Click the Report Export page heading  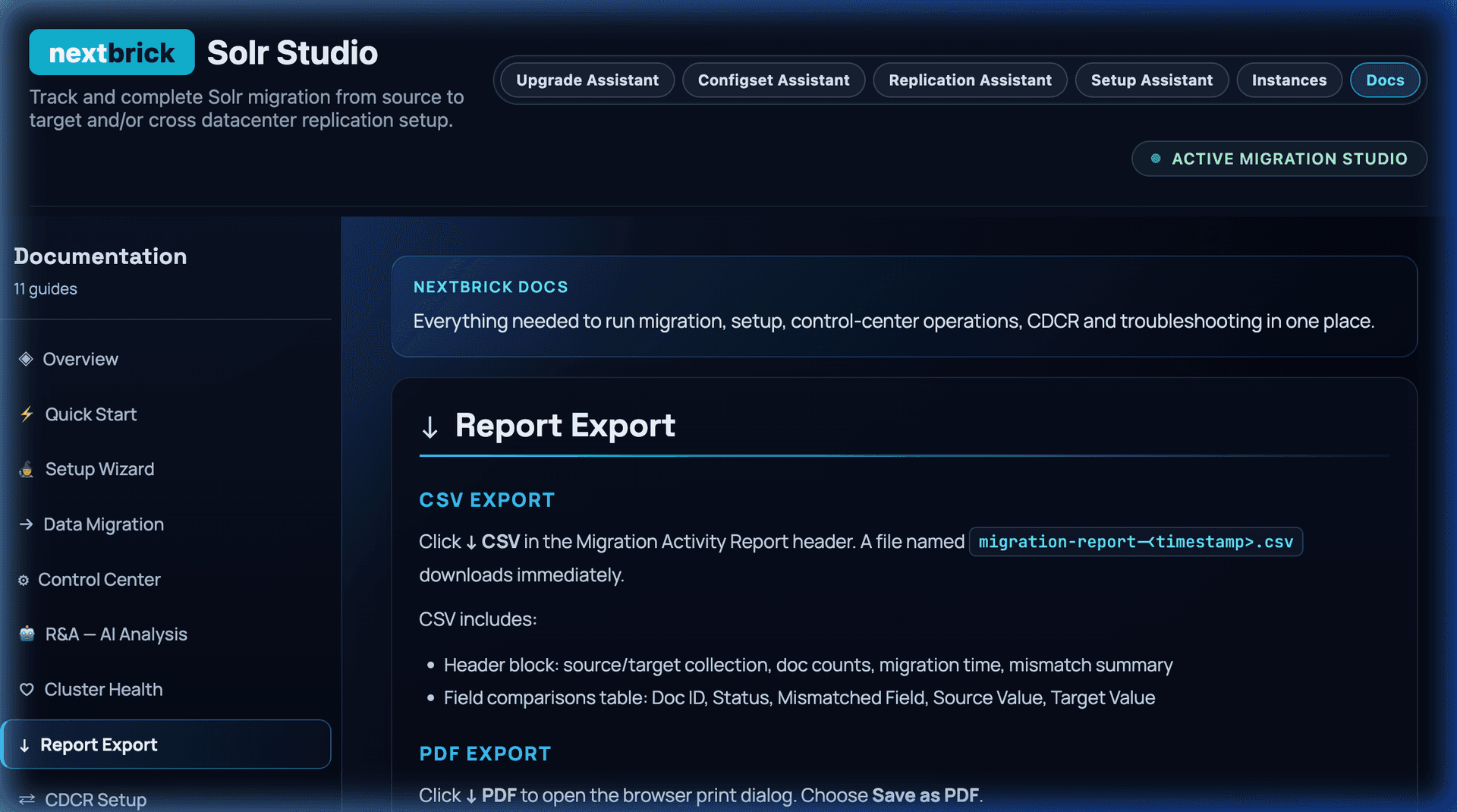565,426
